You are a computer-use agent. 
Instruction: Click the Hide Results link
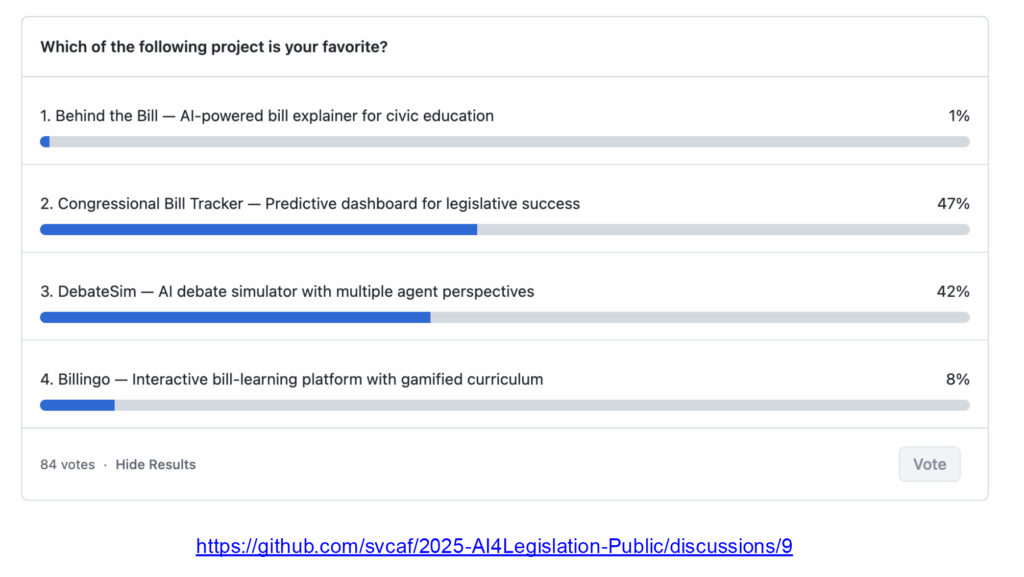coord(155,464)
